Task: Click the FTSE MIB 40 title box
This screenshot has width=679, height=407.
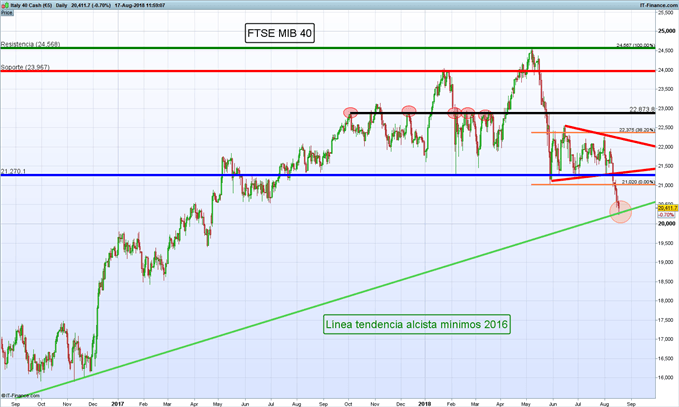Action: click(x=280, y=33)
